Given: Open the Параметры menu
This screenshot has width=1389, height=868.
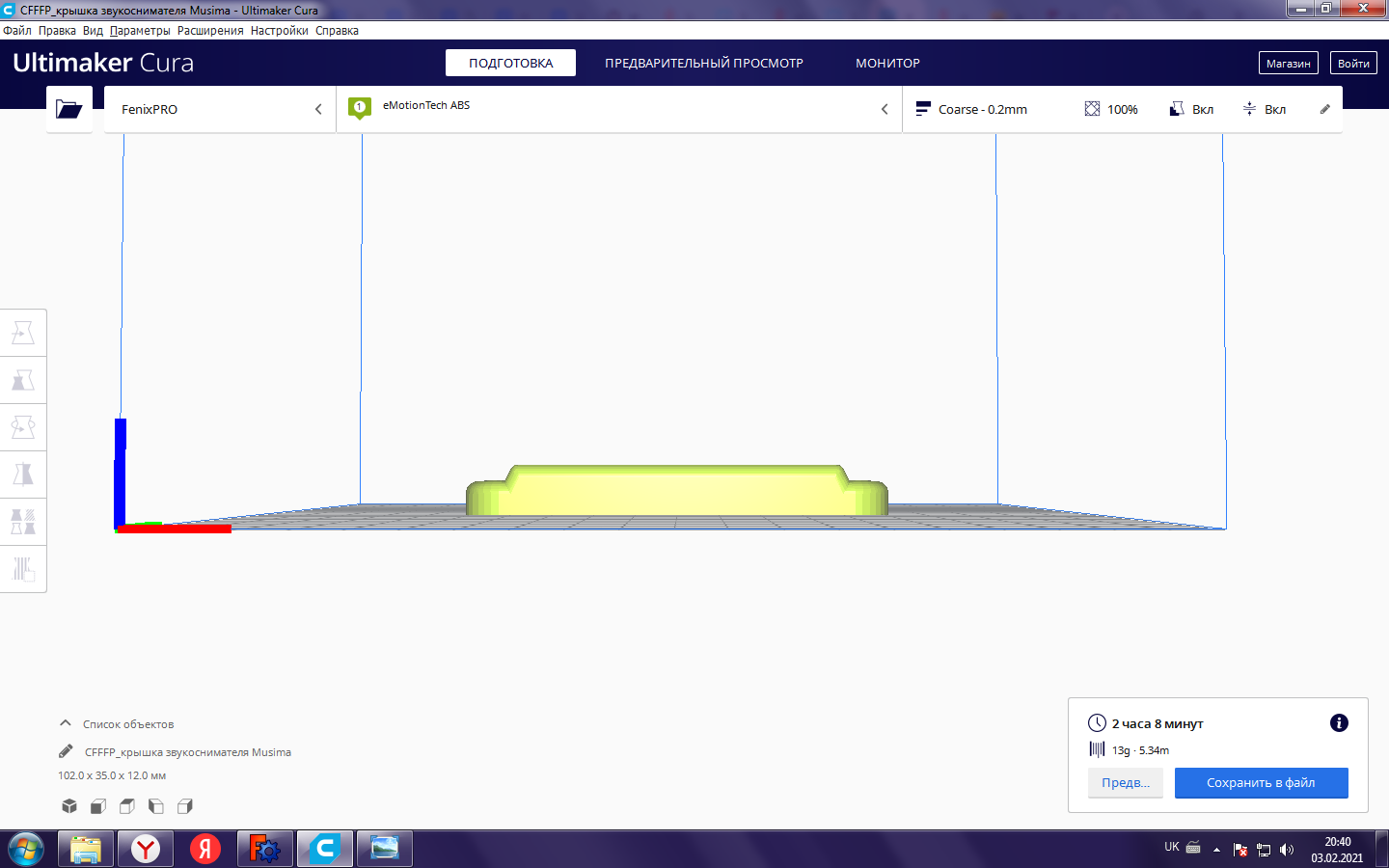Looking at the screenshot, I should (140, 31).
